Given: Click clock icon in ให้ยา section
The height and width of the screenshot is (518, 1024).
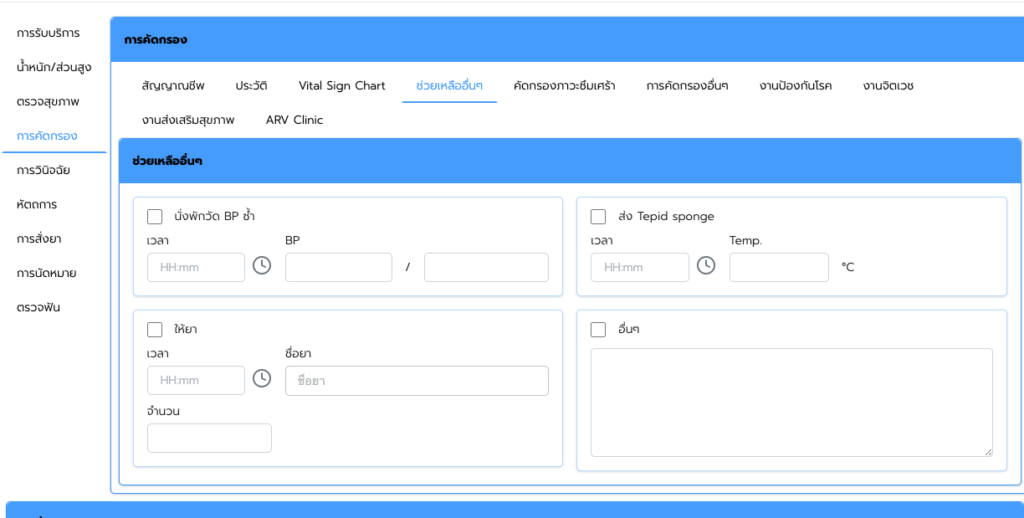Looking at the screenshot, I should 262,379.
